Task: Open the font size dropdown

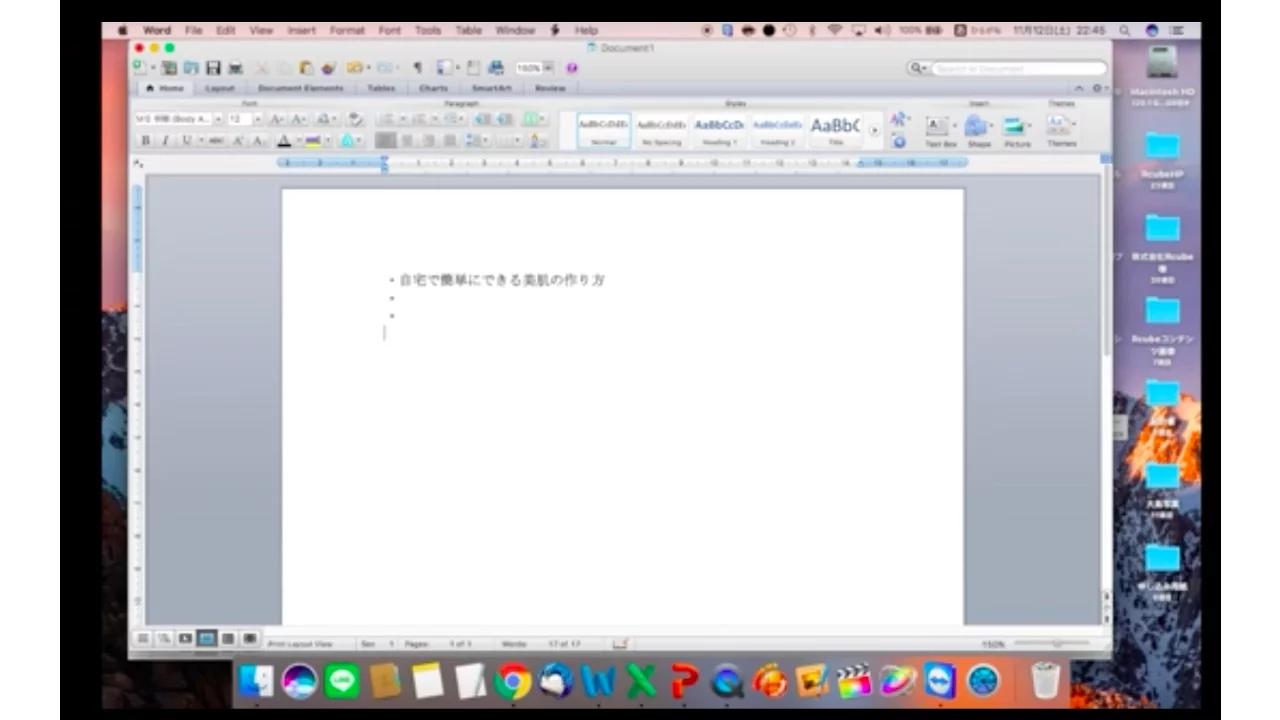Action: [x=257, y=119]
